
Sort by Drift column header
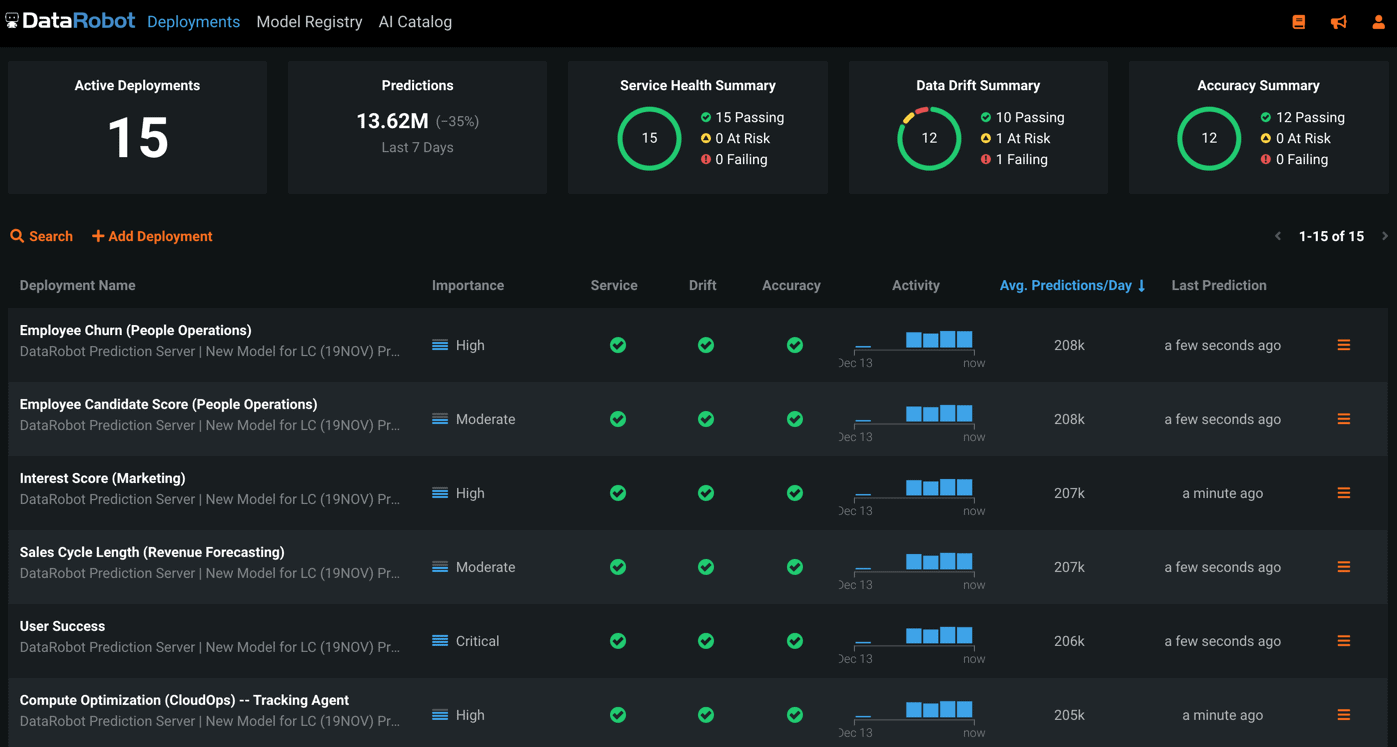(702, 285)
